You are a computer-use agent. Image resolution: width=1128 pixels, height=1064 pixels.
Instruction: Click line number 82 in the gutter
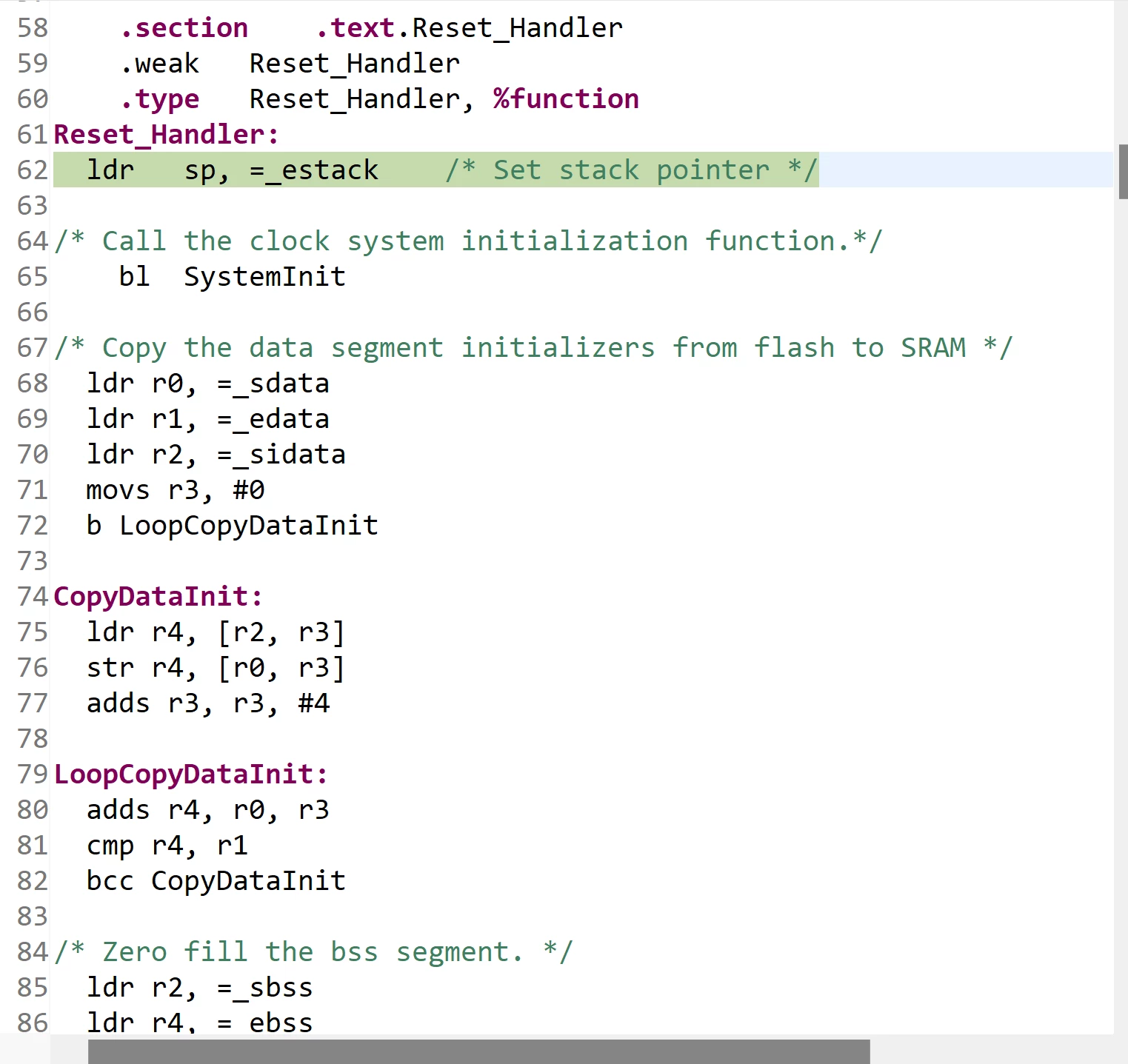(x=33, y=880)
